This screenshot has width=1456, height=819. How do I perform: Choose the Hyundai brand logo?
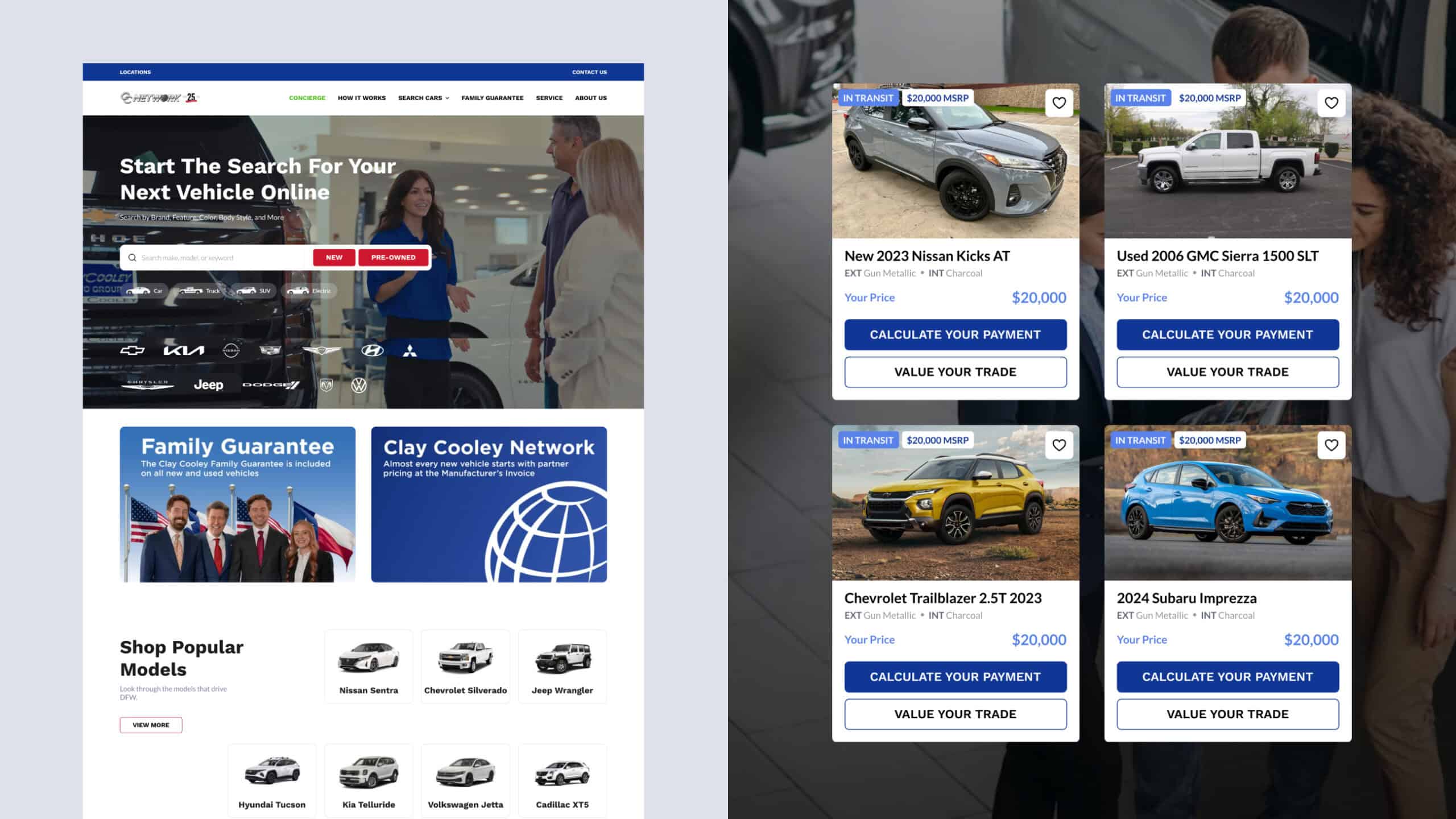(373, 350)
